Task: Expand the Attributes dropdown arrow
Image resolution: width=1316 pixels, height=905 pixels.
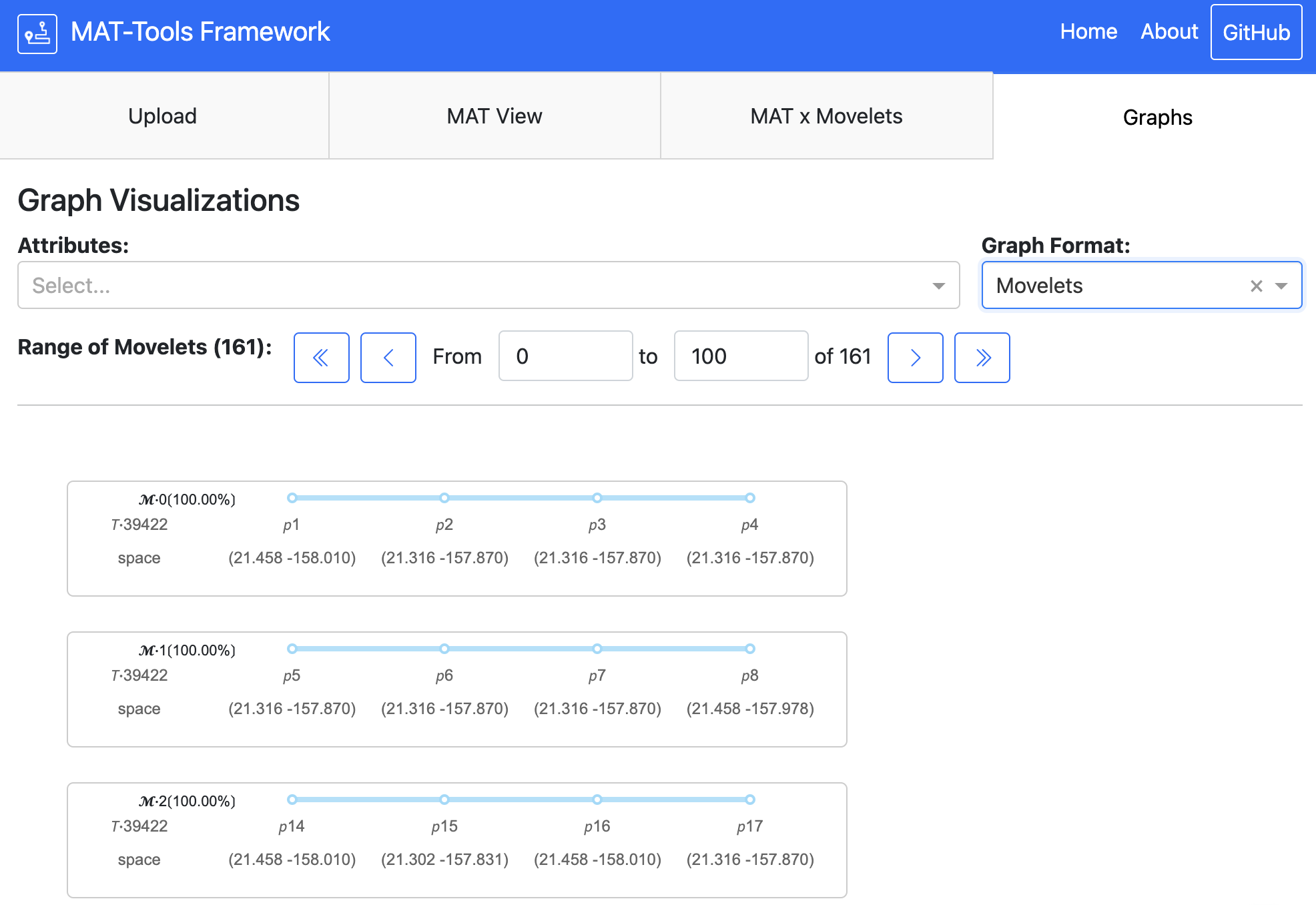Action: 938,286
